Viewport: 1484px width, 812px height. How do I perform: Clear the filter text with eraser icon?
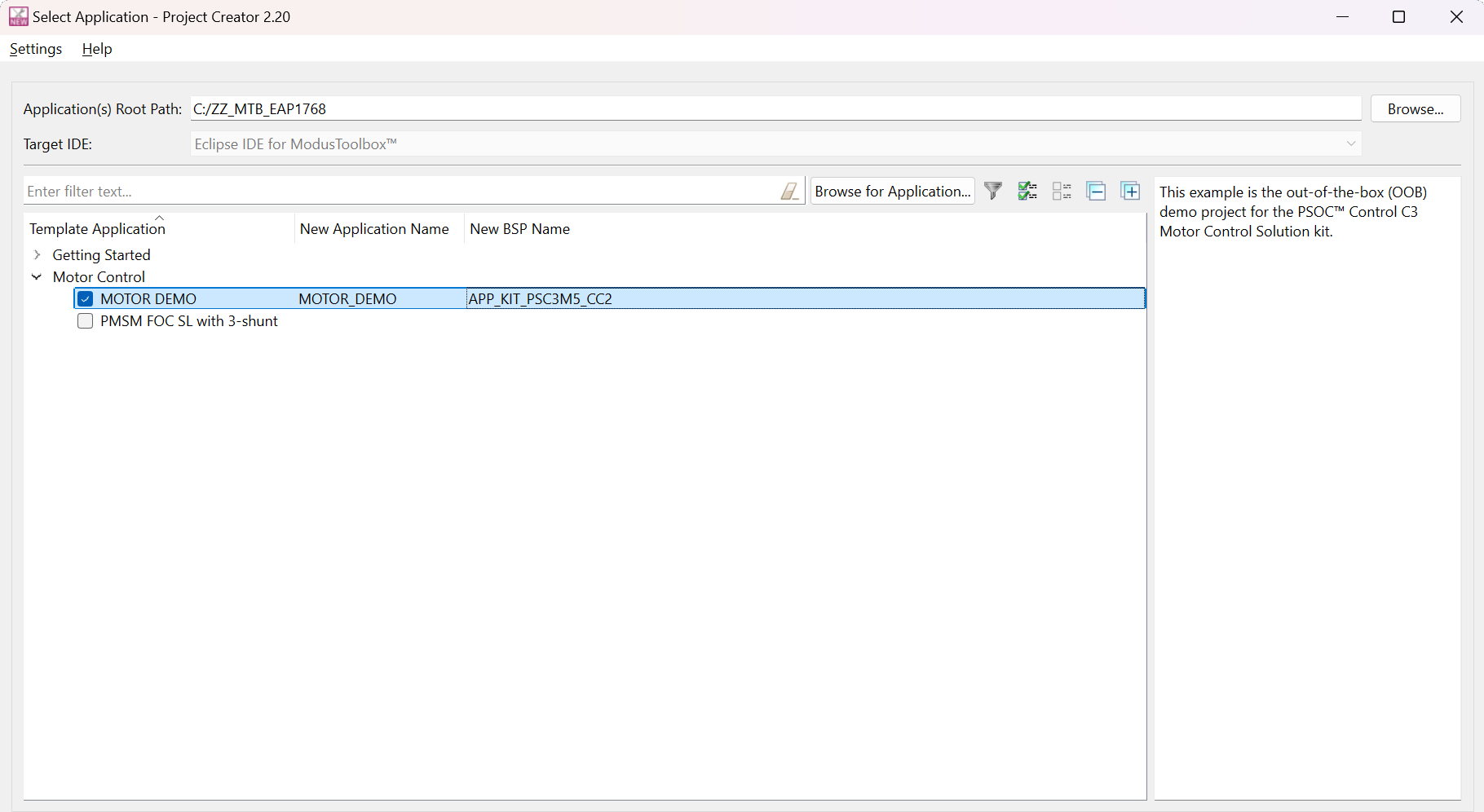pos(789,191)
